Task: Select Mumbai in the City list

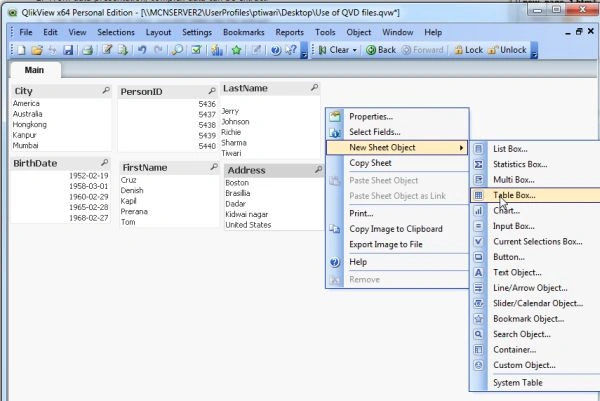Action: (25, 145)
